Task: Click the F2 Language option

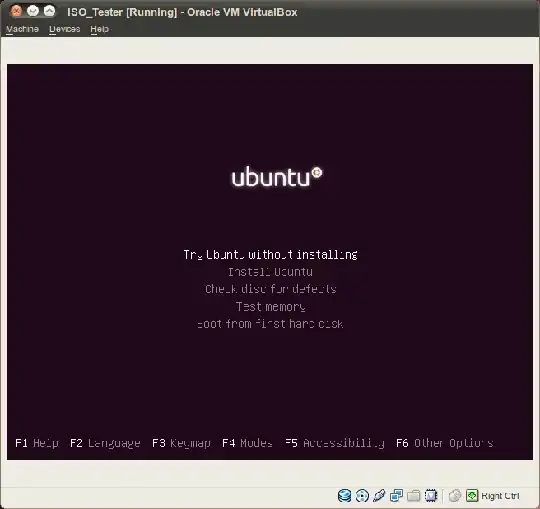Action: 105,443
